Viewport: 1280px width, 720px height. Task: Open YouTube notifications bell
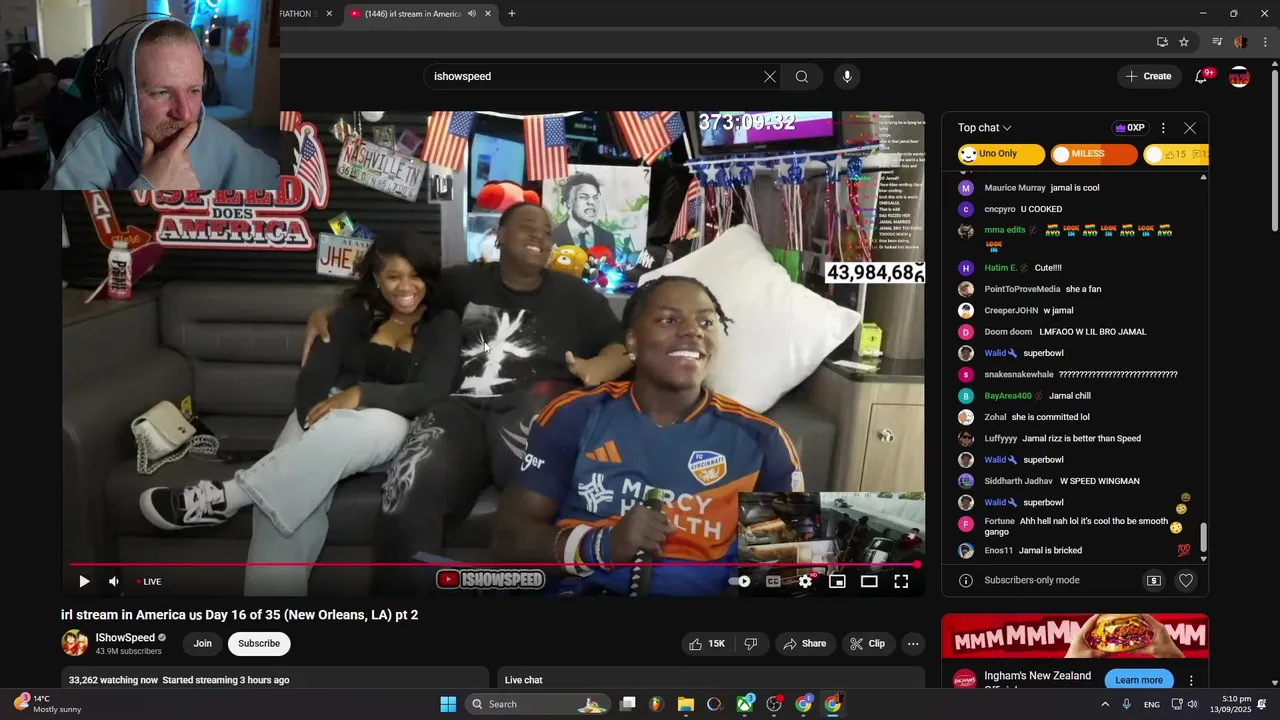coord(1203,76)
